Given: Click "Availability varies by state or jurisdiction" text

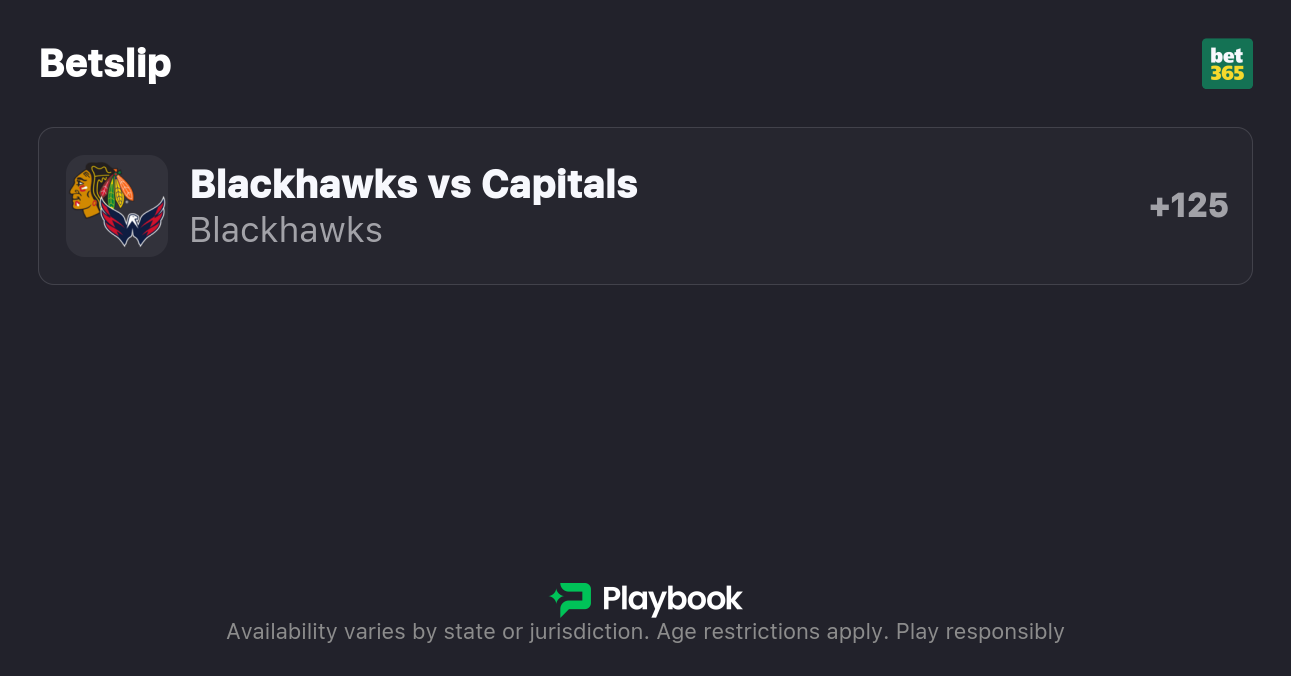Looking at the screenshot, I should [x=437, y=632].
